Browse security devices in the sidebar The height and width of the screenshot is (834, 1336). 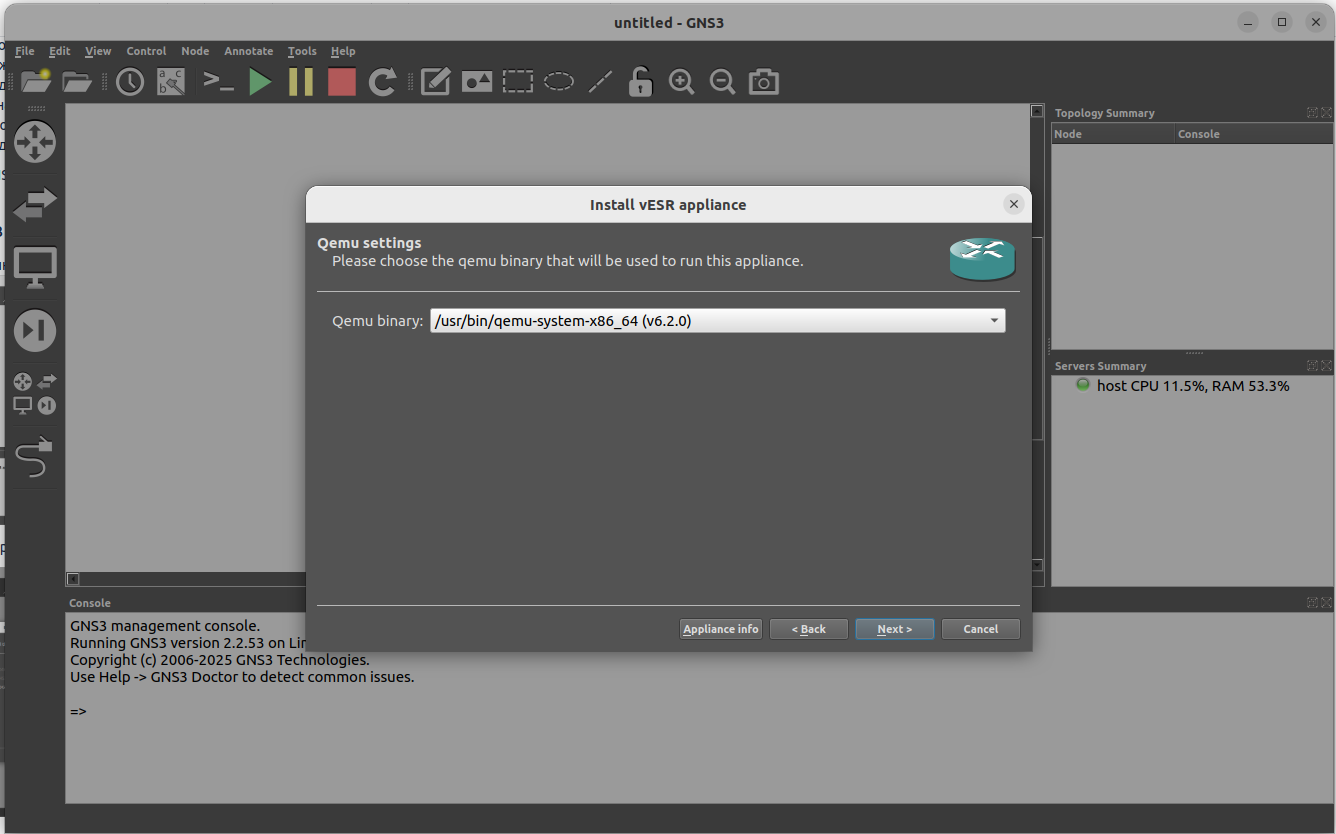coord(35,330)
